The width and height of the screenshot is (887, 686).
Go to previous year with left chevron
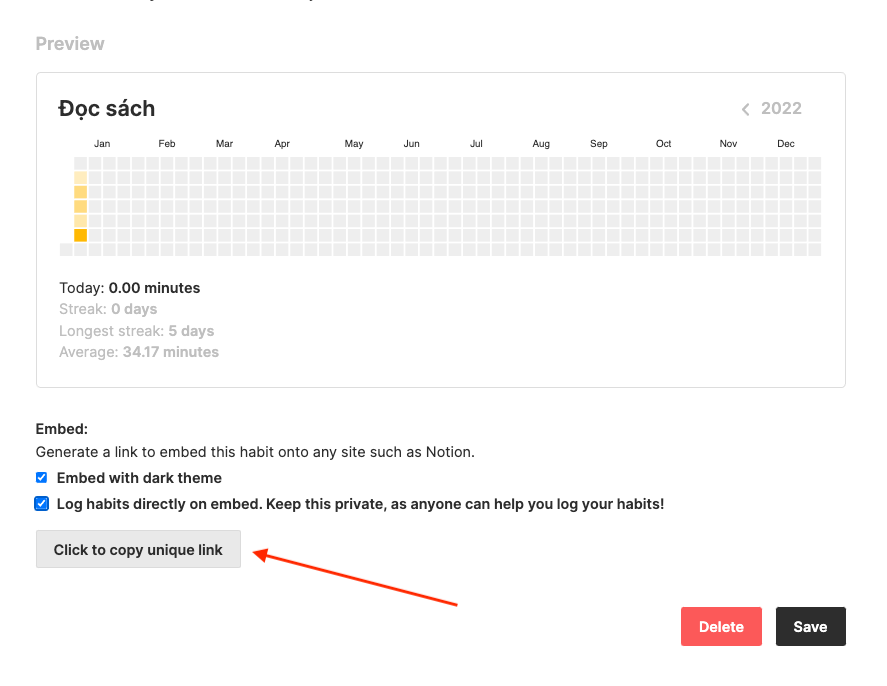point(745,109)
